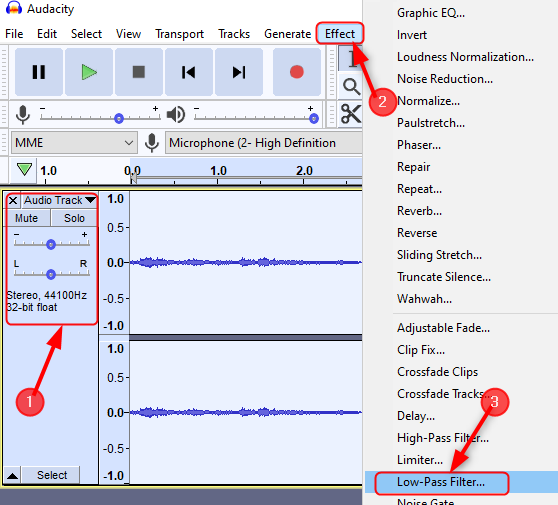The width and height of the screenshot is (558, 505).
Task: Choose Truncate Silence... effect
Action: click(444, 277)
